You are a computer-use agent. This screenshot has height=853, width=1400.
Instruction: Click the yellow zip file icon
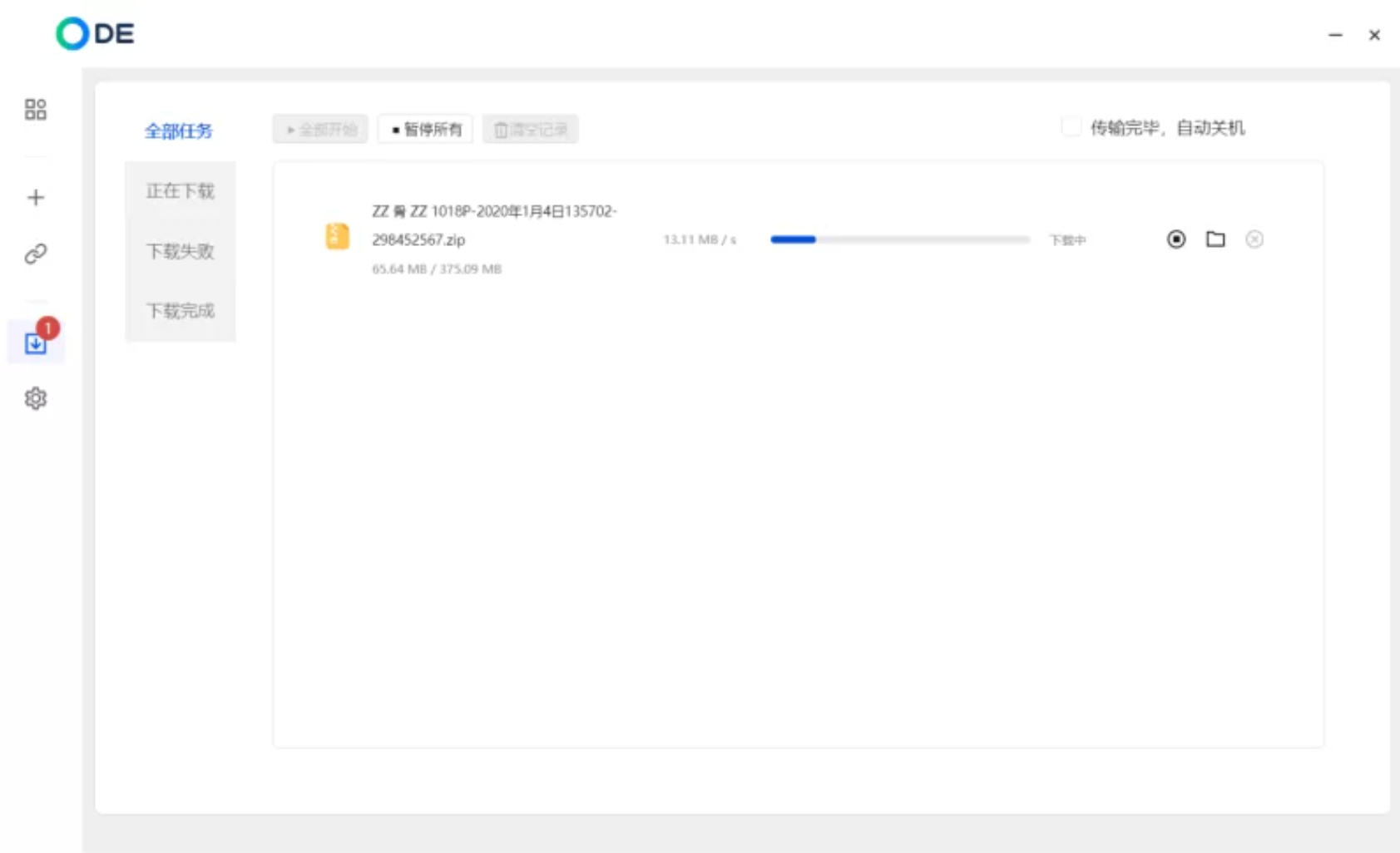(x=337, y=236)
